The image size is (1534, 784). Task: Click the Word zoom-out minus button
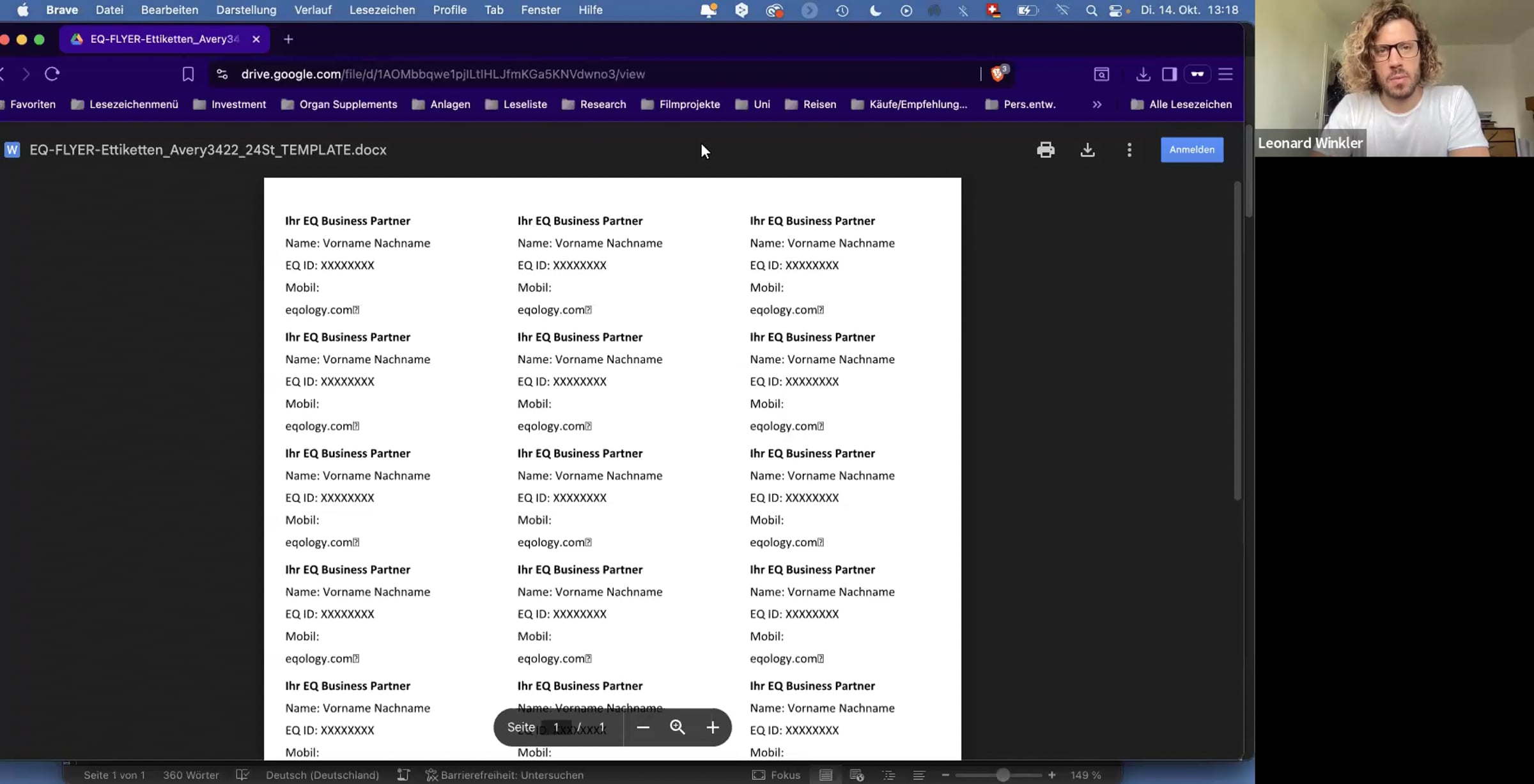pyautogui.click(x=945, y=775)
